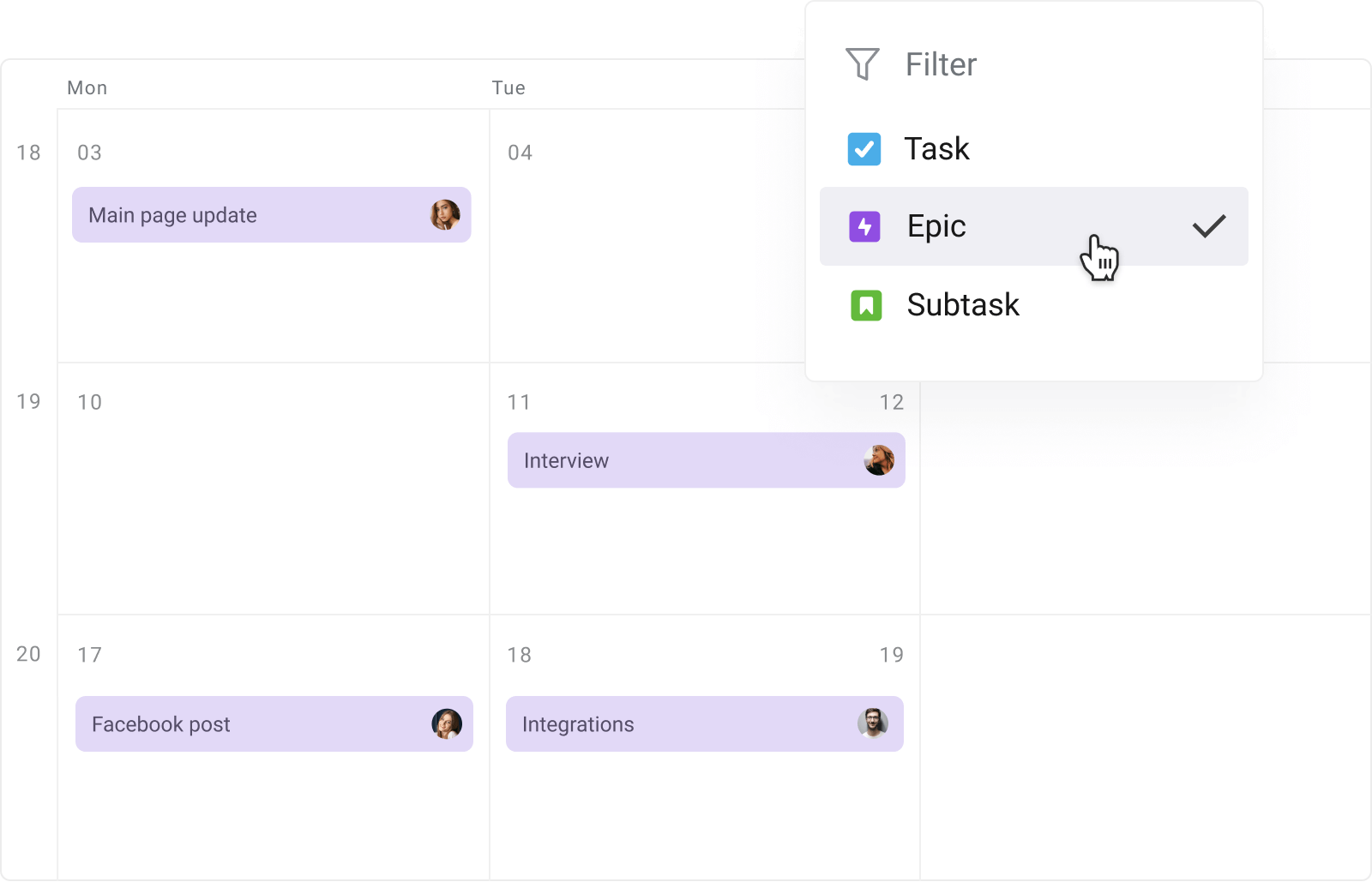This screenshot has height=882, width=1372.
Task: Select the Mon column header
Action: [x=87, y=87]
